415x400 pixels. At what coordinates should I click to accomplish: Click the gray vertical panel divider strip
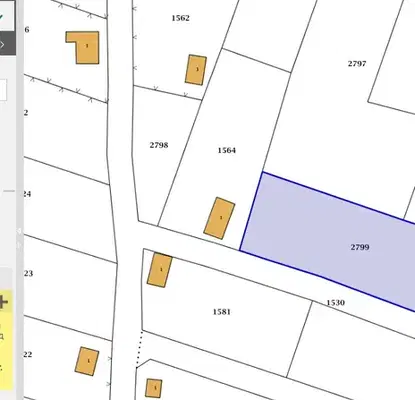[20, 200]
